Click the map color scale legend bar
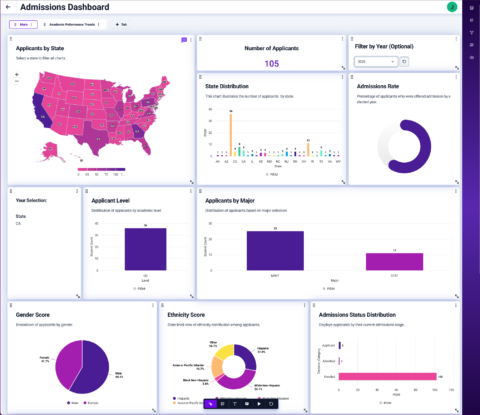 coord(101,169)
